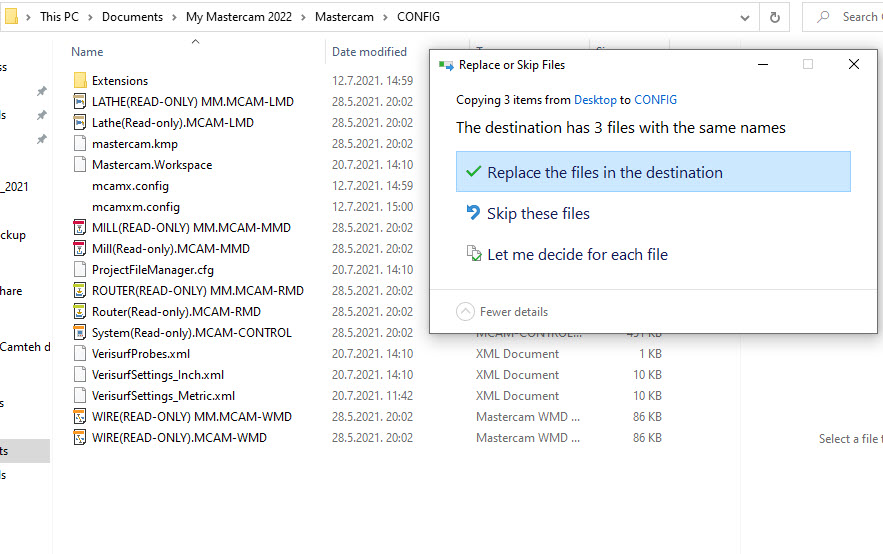Select mcamx.config file name

pyautogui.click(x=130, y=186)
